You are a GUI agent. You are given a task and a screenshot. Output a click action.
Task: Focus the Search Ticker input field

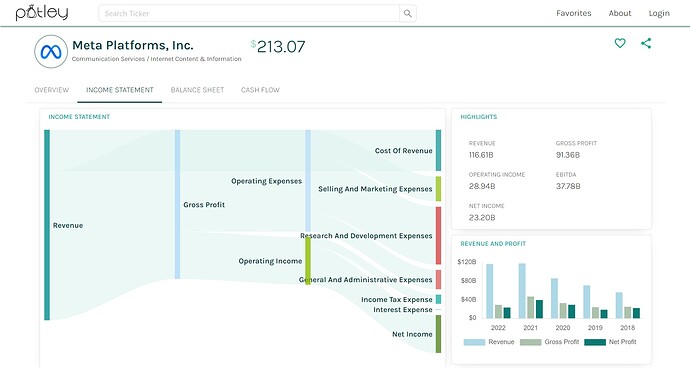tap(249, 14)
